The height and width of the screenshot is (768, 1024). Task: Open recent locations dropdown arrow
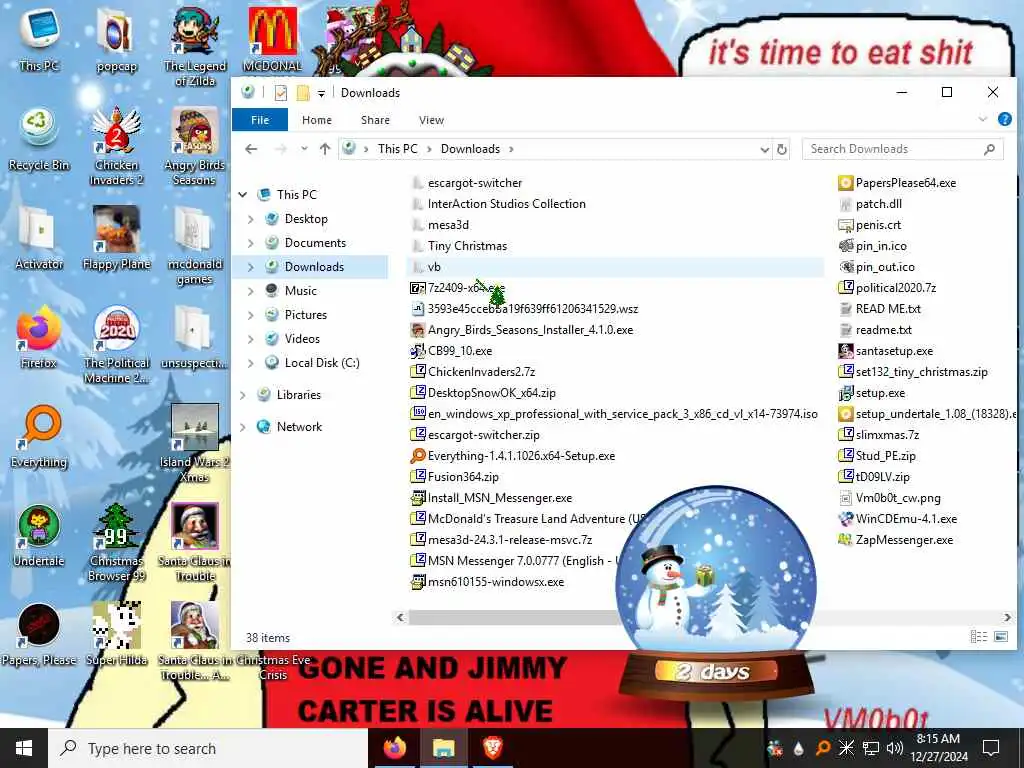point(304,149)
